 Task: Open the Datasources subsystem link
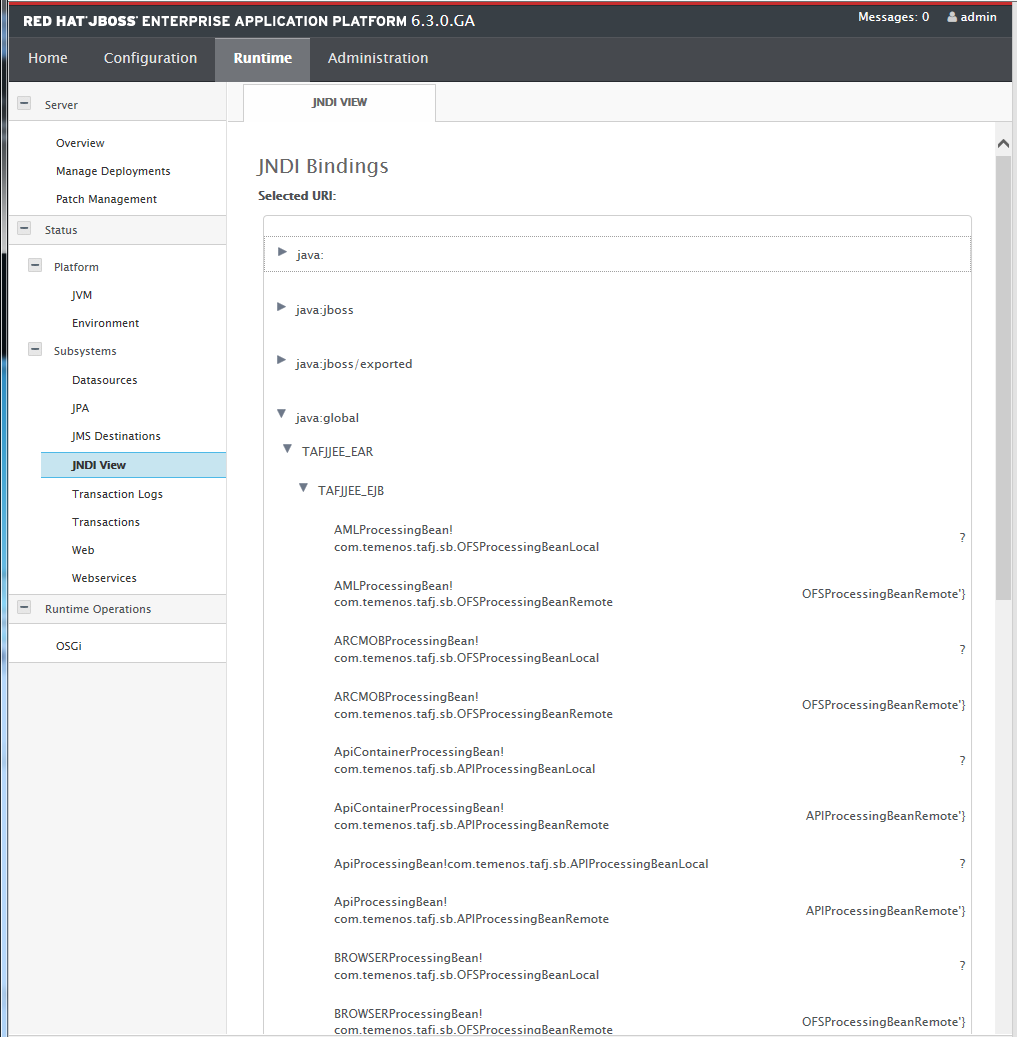tap(104, 380)
